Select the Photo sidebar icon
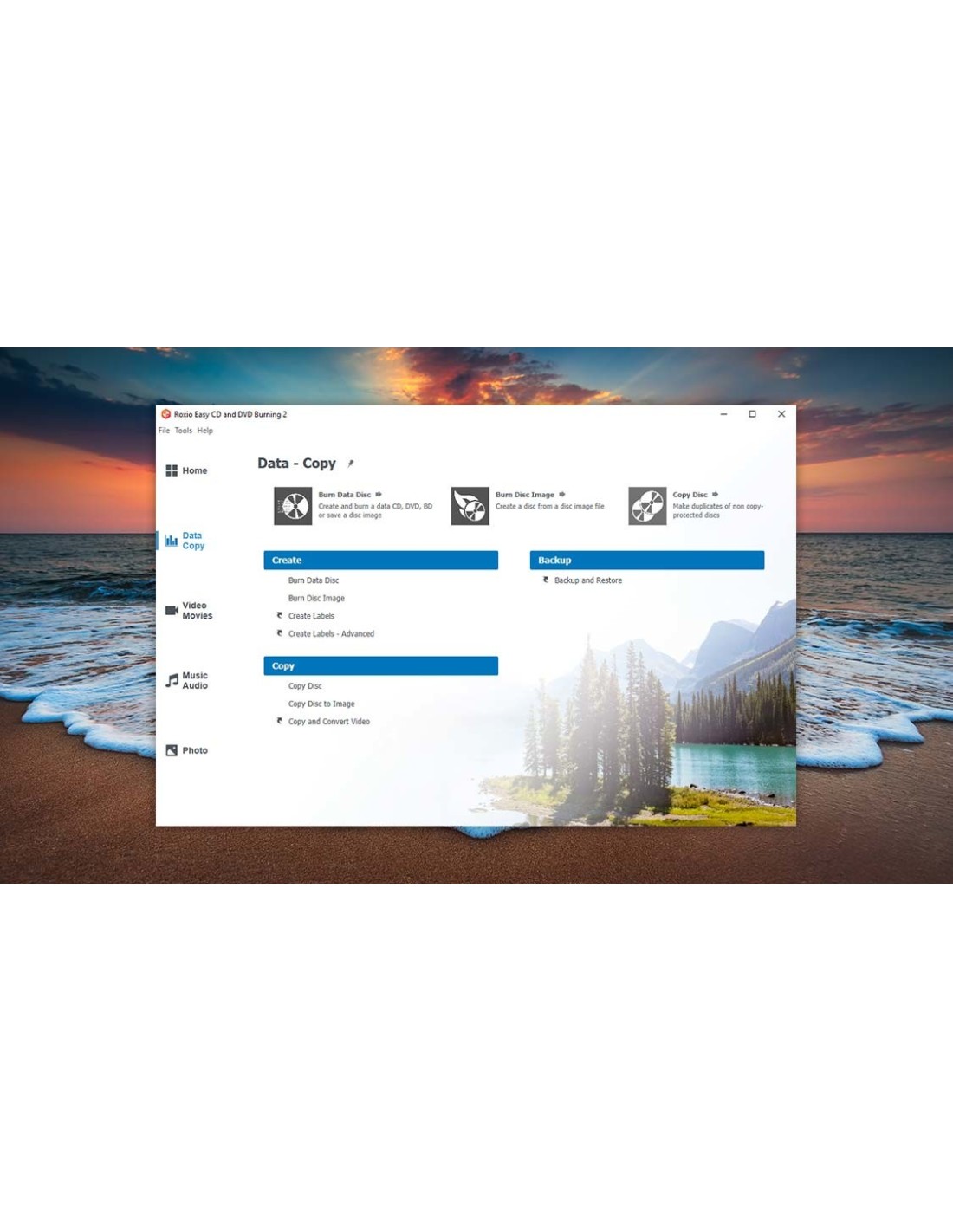Image resolution: width=953 pixels, height=1232 pixels. (172, 750)
